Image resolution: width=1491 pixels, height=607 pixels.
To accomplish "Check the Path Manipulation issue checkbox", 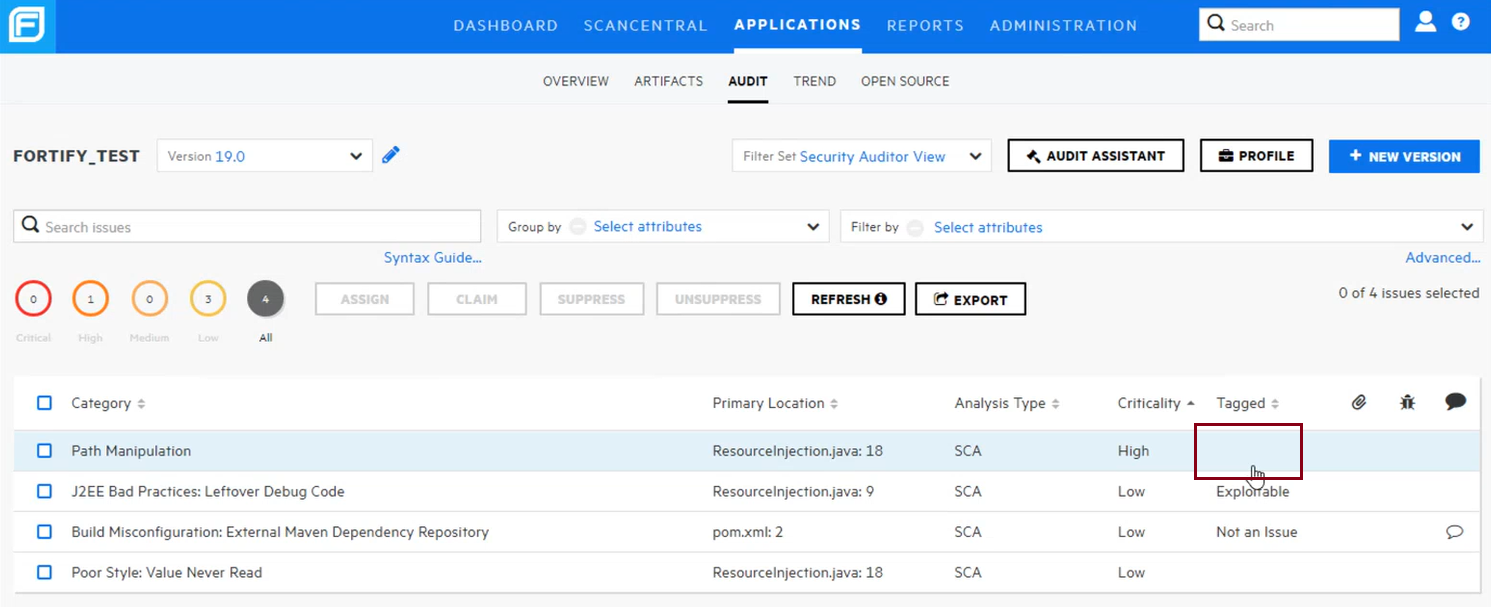I will click(44, 451).
